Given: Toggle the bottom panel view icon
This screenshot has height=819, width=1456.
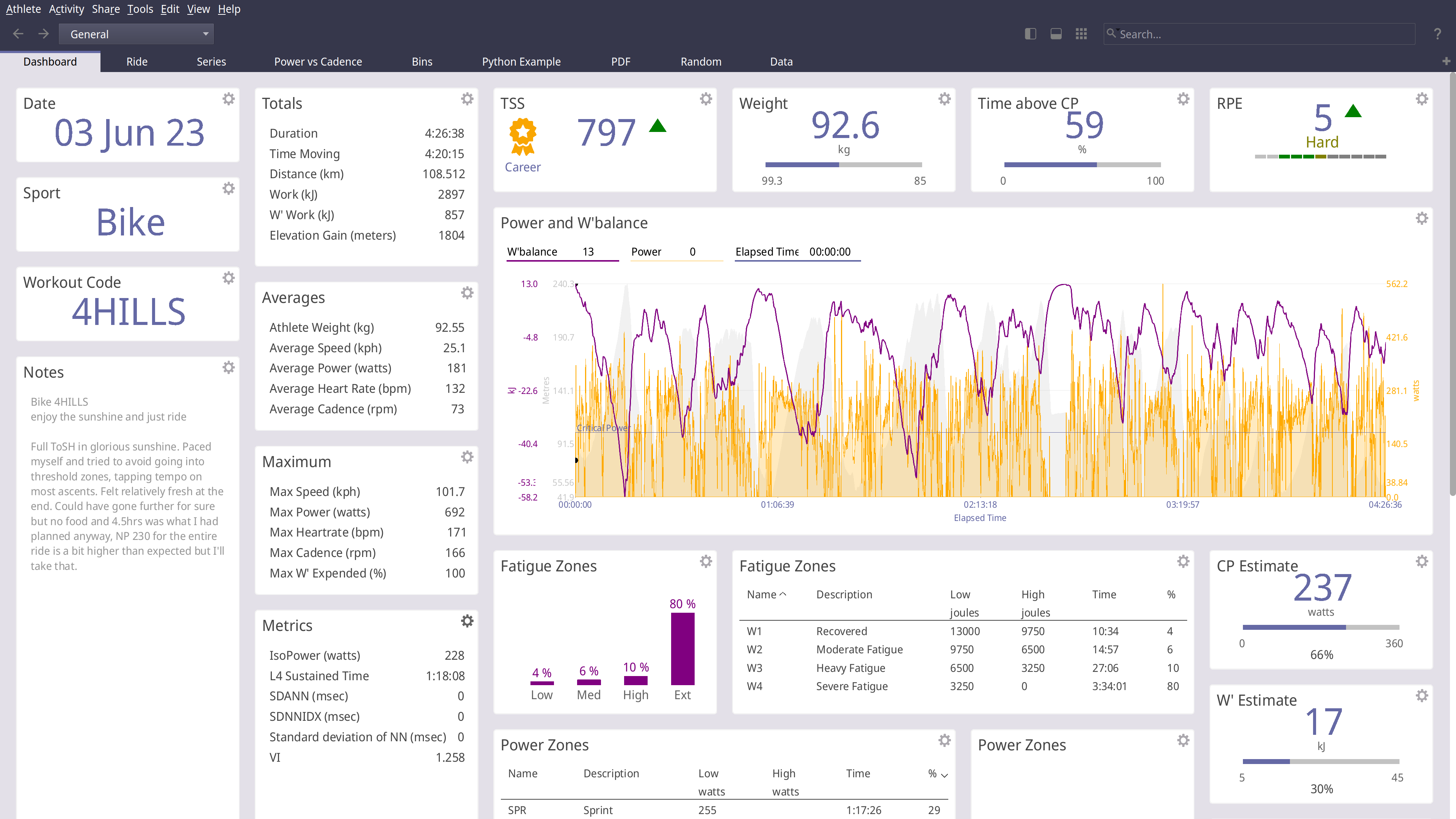Looking at the screenshot, I should pyautogui.click(x=1055, y=34).
